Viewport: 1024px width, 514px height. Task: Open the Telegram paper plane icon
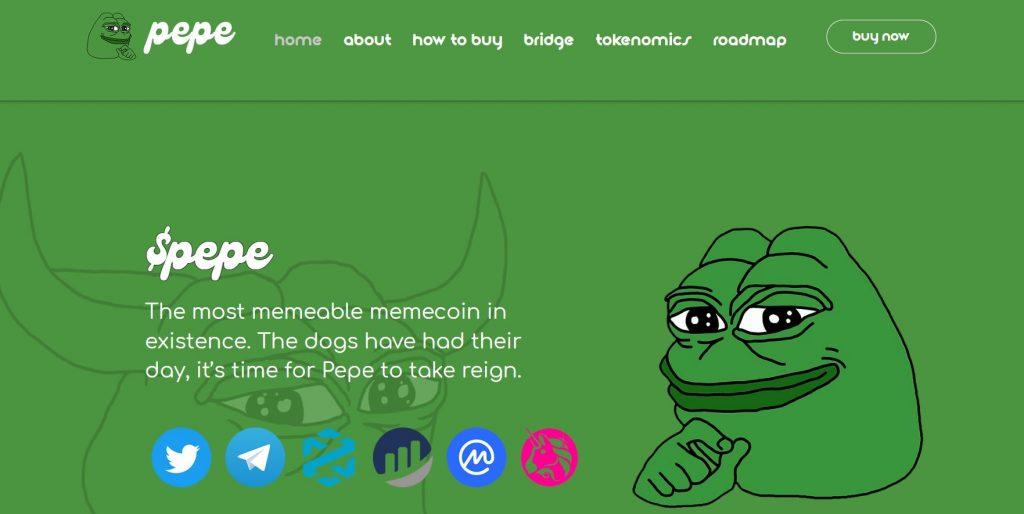tap(255, 457)
